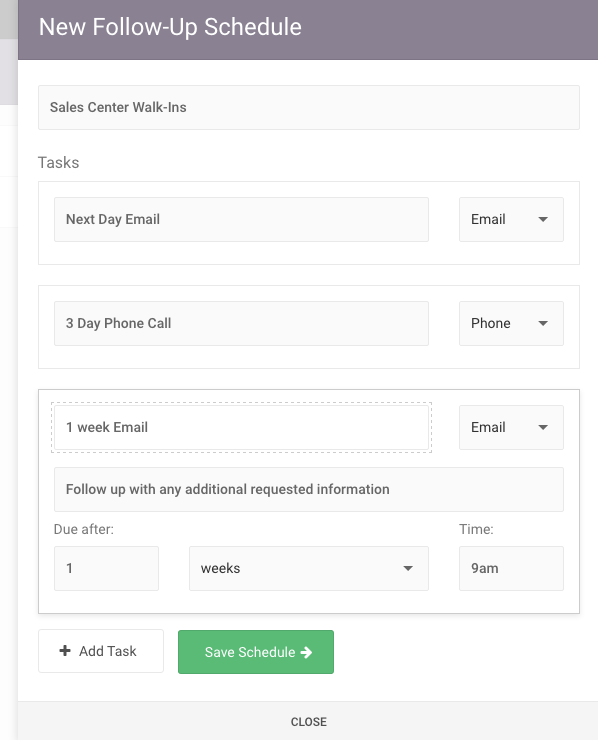This screenshot has width=598, height=740.
Task: Save the follow-up schedule
Action: 256,652
